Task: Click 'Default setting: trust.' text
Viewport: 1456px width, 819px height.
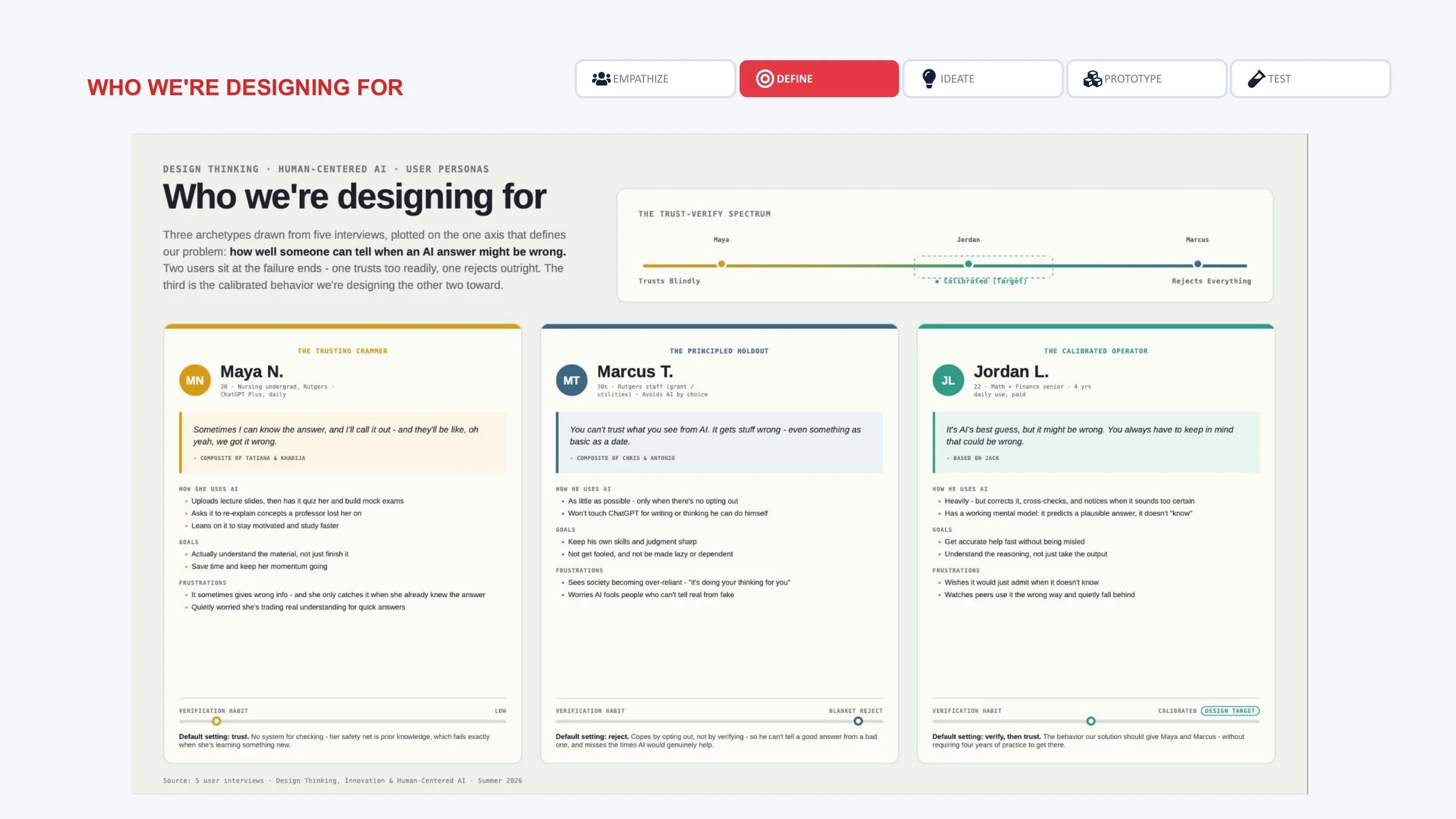Action: point(214,736)
